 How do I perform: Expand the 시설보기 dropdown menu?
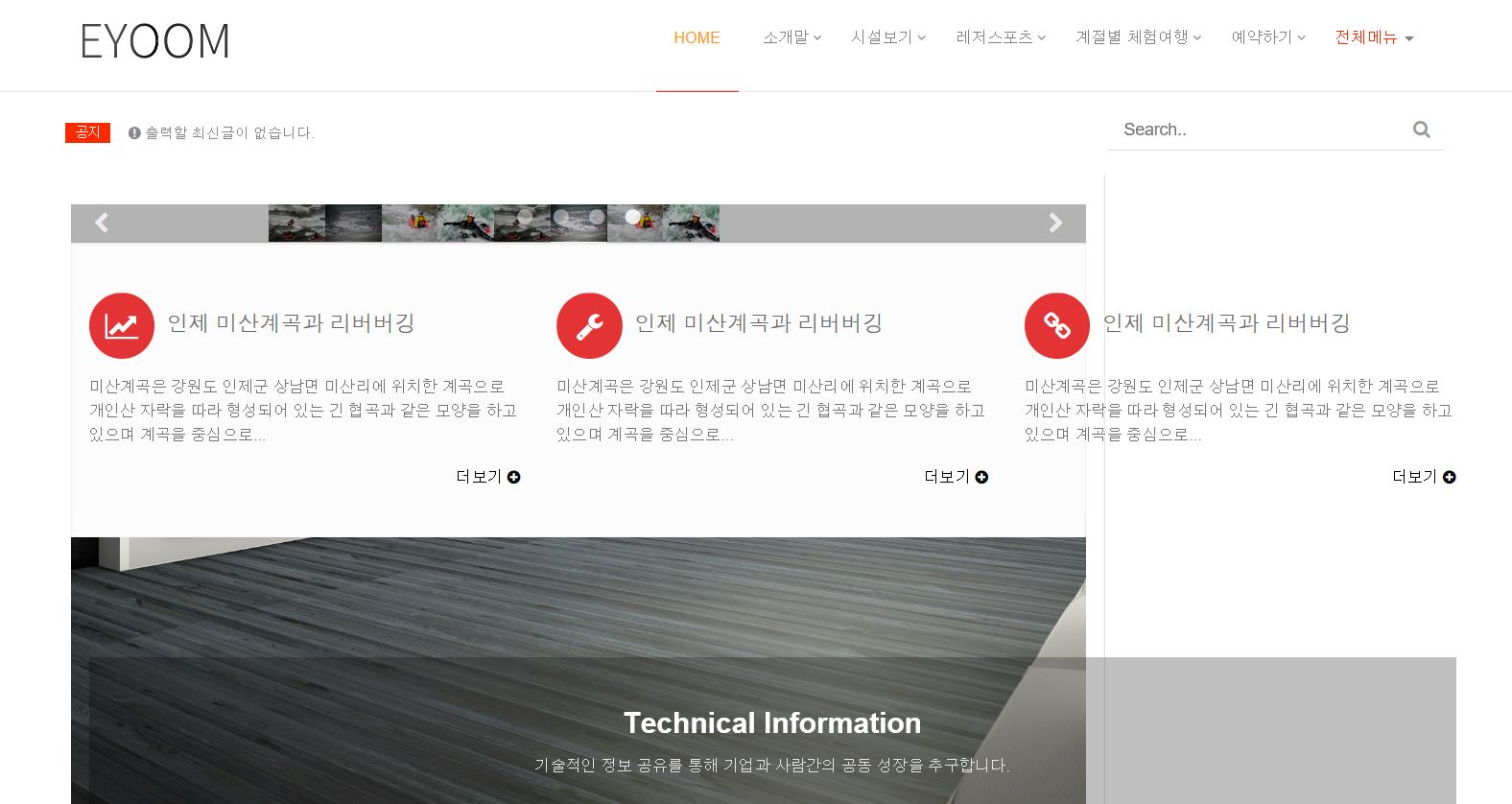888,37
